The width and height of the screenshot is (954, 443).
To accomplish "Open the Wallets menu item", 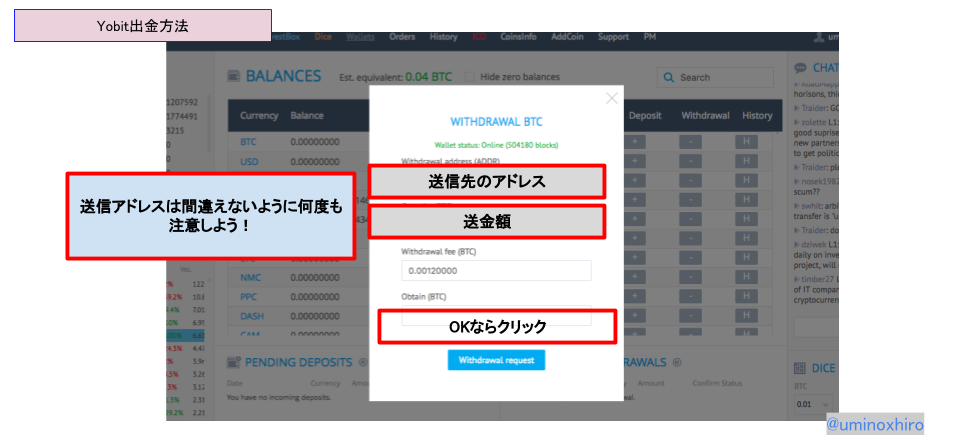I will click(360, 37).
